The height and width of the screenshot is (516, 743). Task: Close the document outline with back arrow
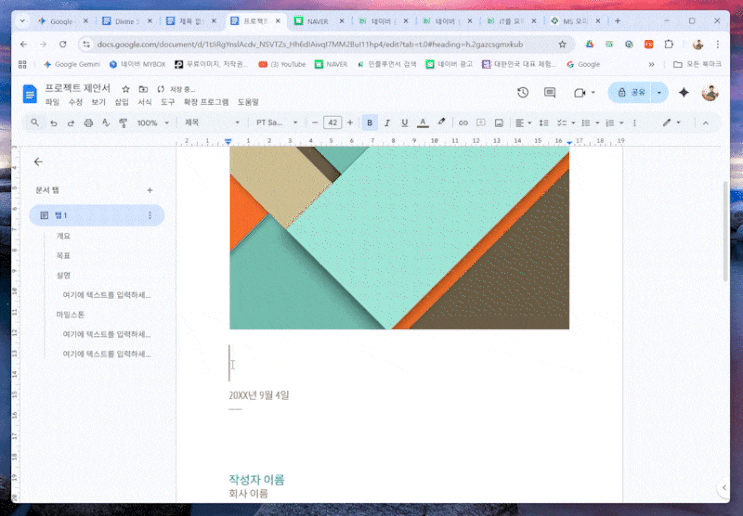click(38, 162)
